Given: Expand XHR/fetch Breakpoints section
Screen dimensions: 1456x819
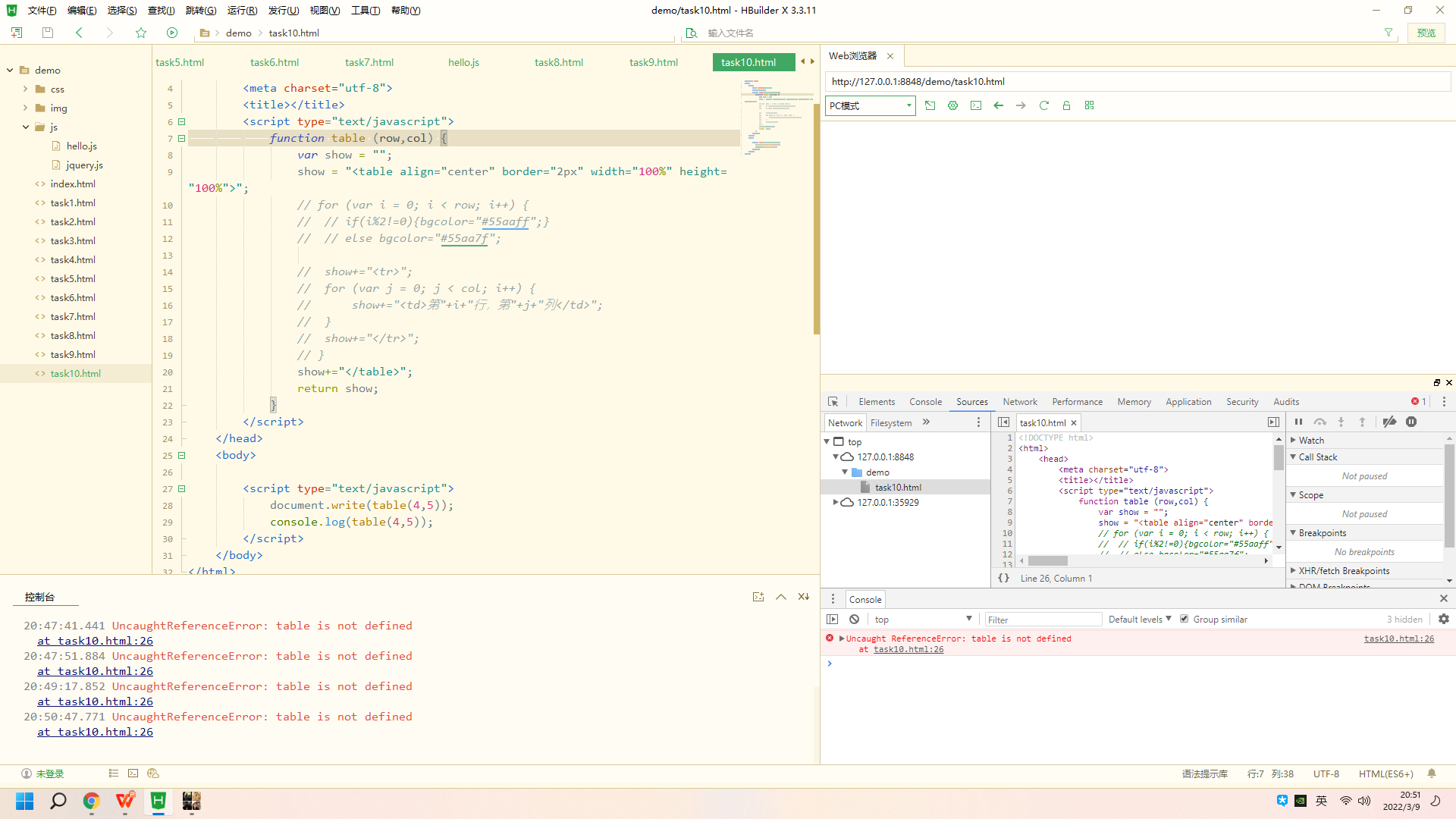Looking at the screenshot, I should tap(1293, 571).
